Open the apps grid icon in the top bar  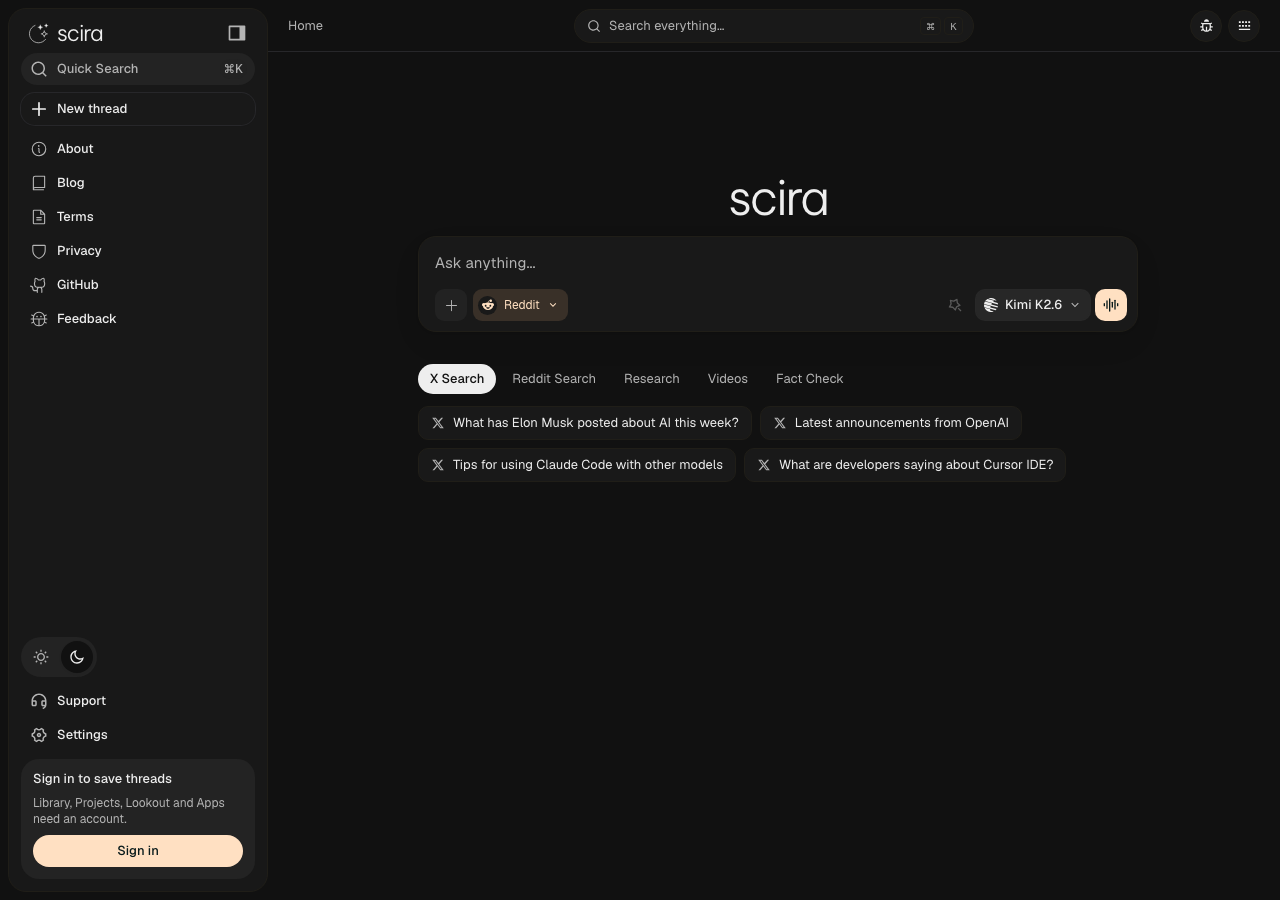1244,26
